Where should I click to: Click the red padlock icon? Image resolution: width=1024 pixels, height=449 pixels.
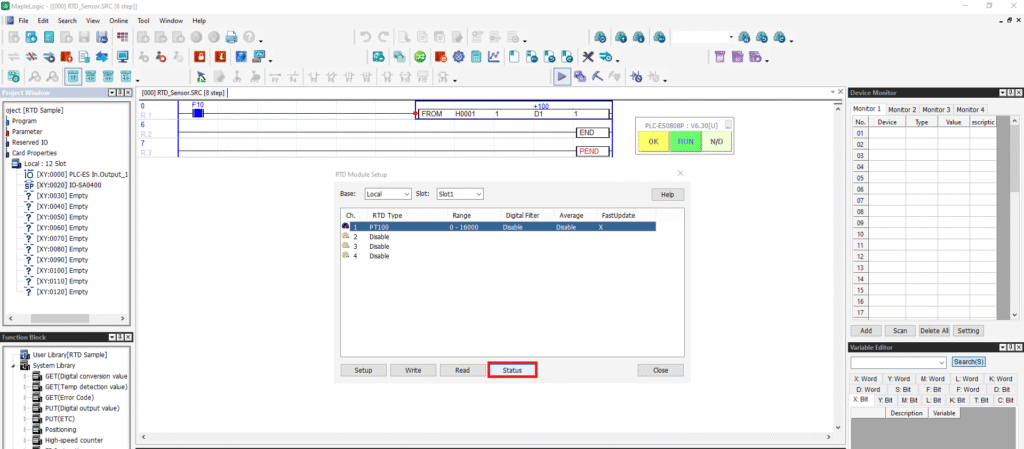tap(201, 57)
